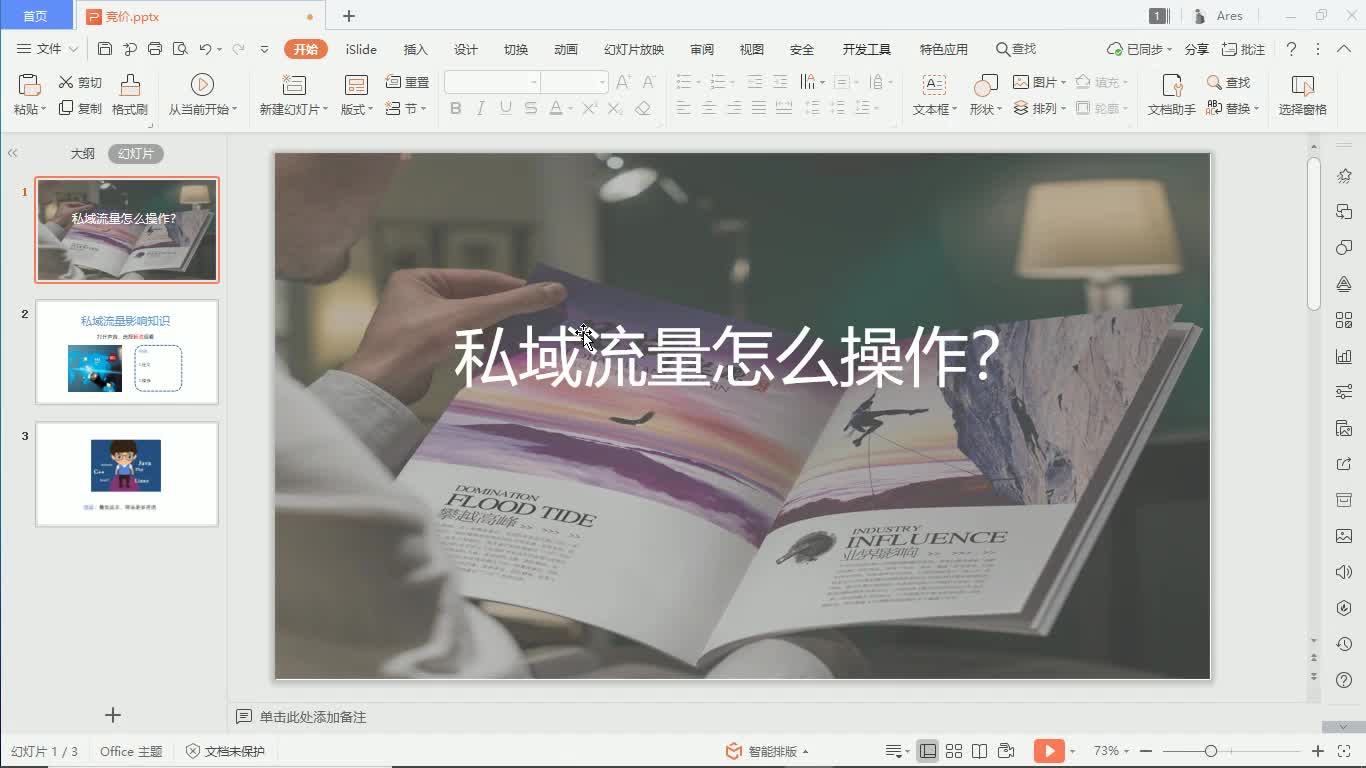Click the clear formatting eraser icon
The height and width of the screenshot is (768, 1366).
pyautogui.click(x=643, y=108)
